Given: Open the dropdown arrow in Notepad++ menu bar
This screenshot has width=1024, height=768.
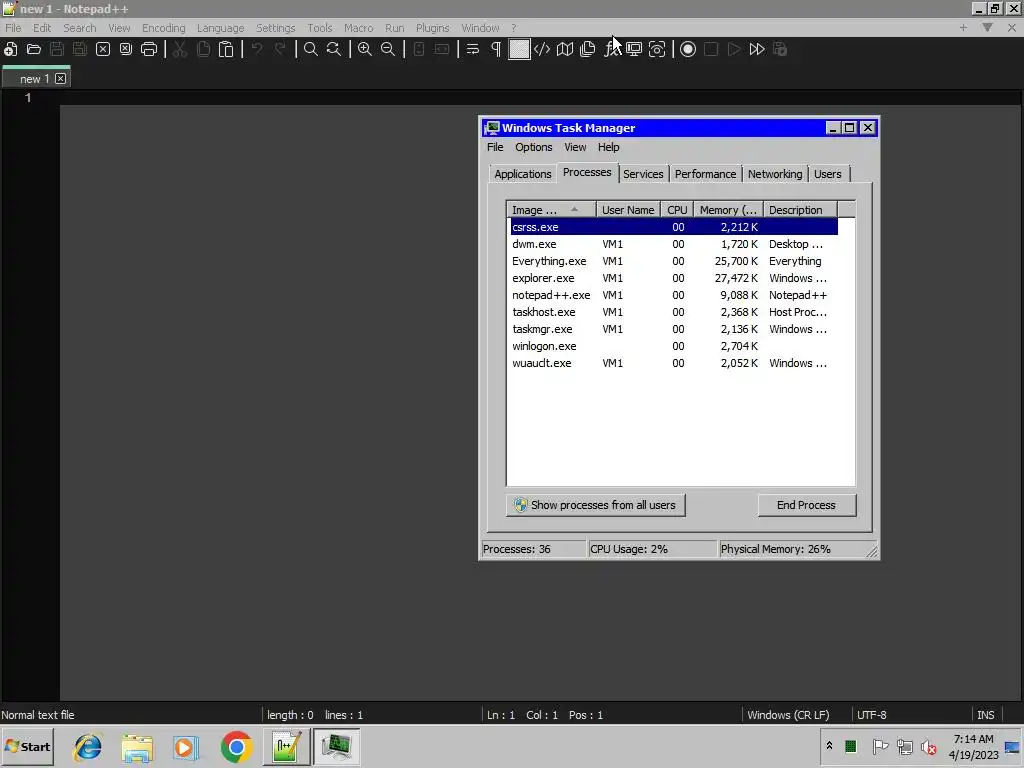Looking at the screenshot, I should (x=987, y=27).
